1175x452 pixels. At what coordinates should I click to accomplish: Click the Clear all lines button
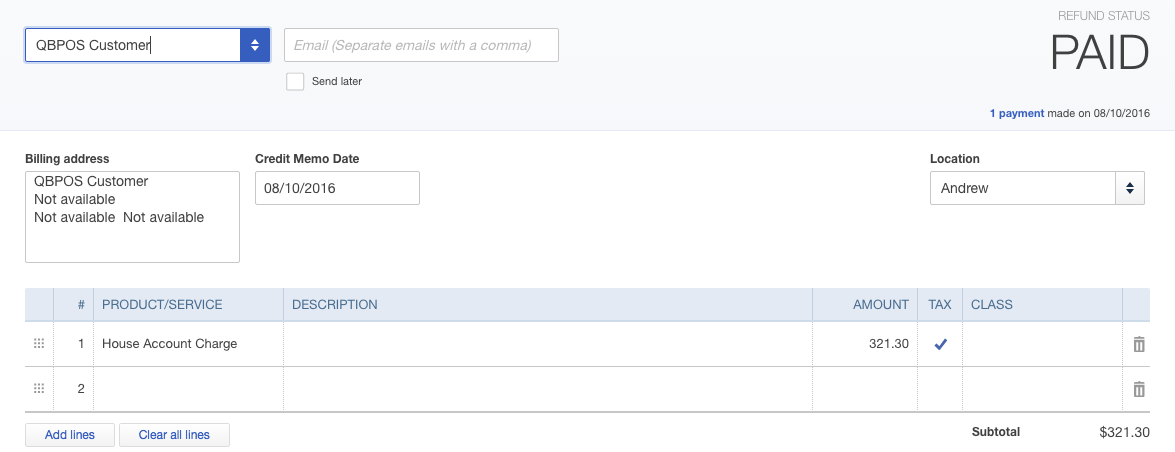tap(174, 435)
